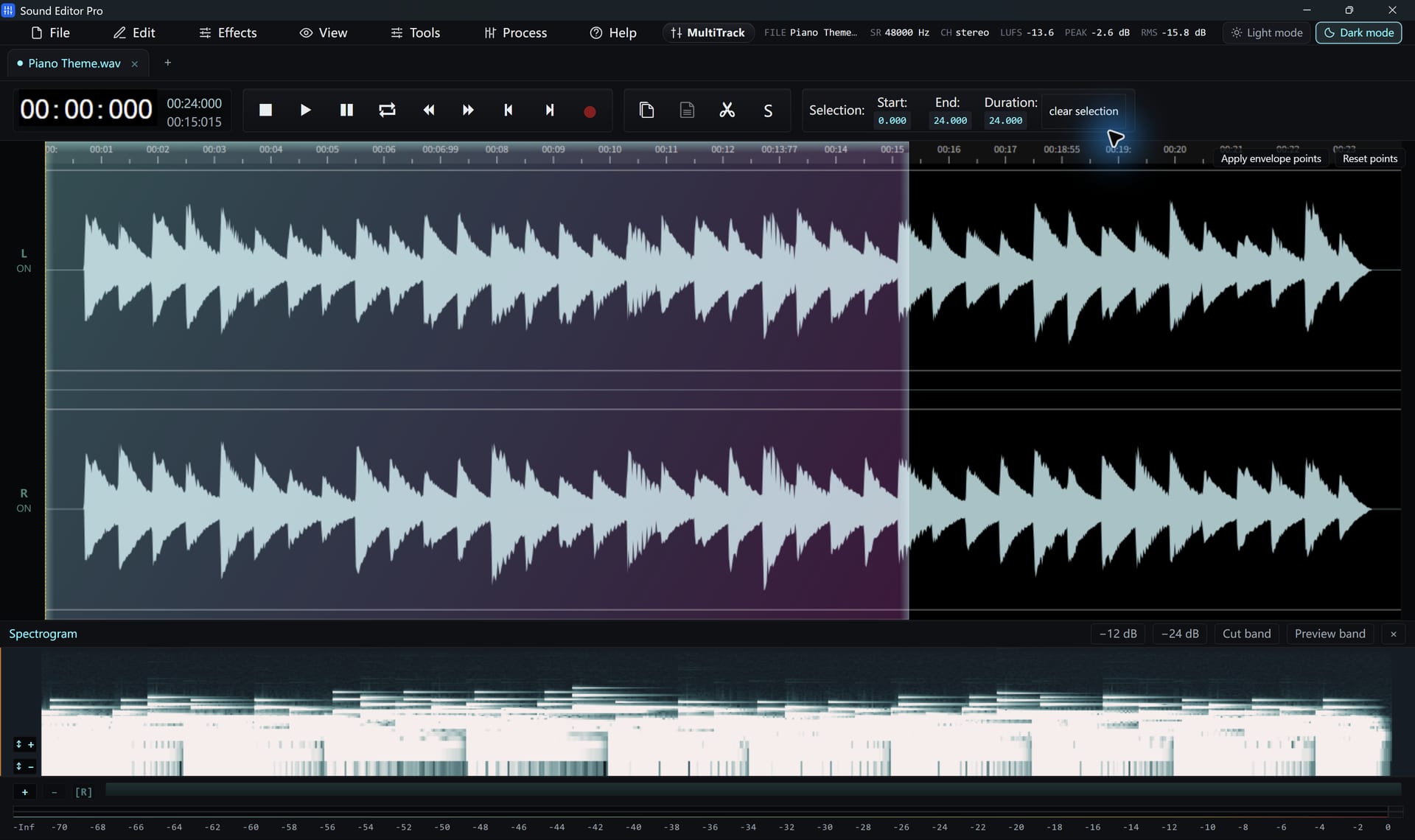Click the [R] reset zoom button
The image size is (1415, 840).
point(83,792)
